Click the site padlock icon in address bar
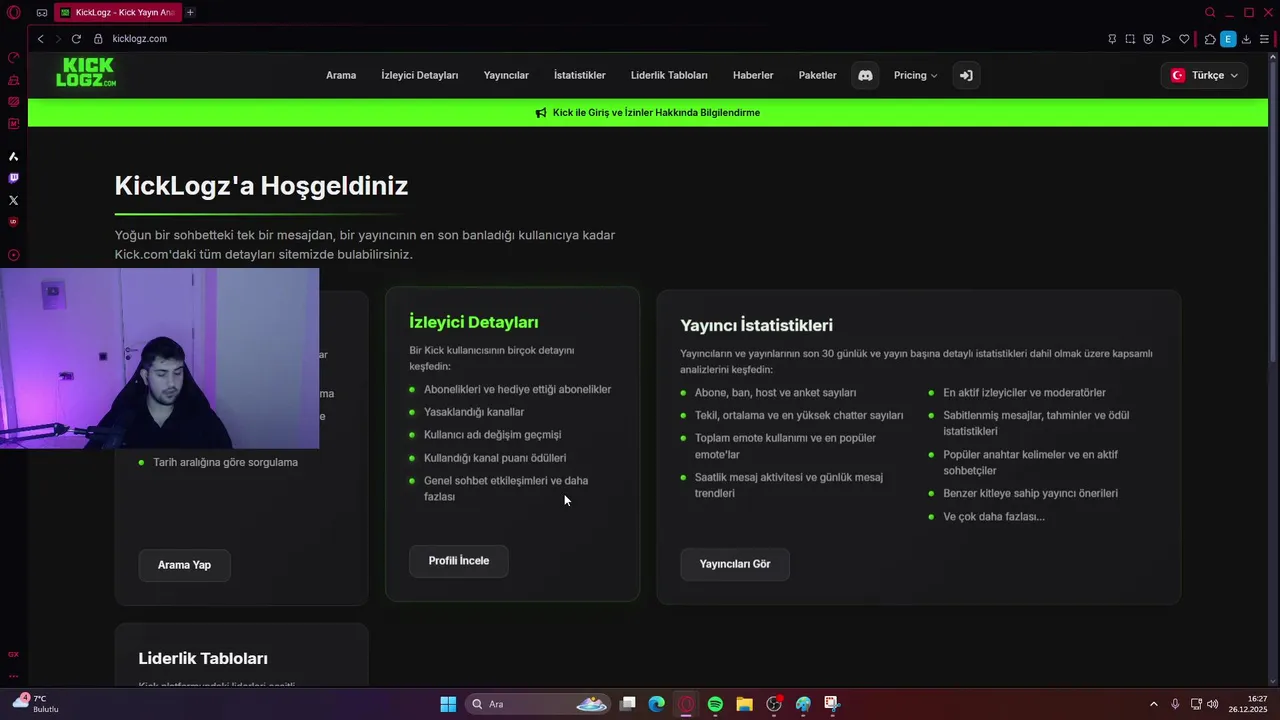Screen dimensions: 1280x720 coord(98,39)
